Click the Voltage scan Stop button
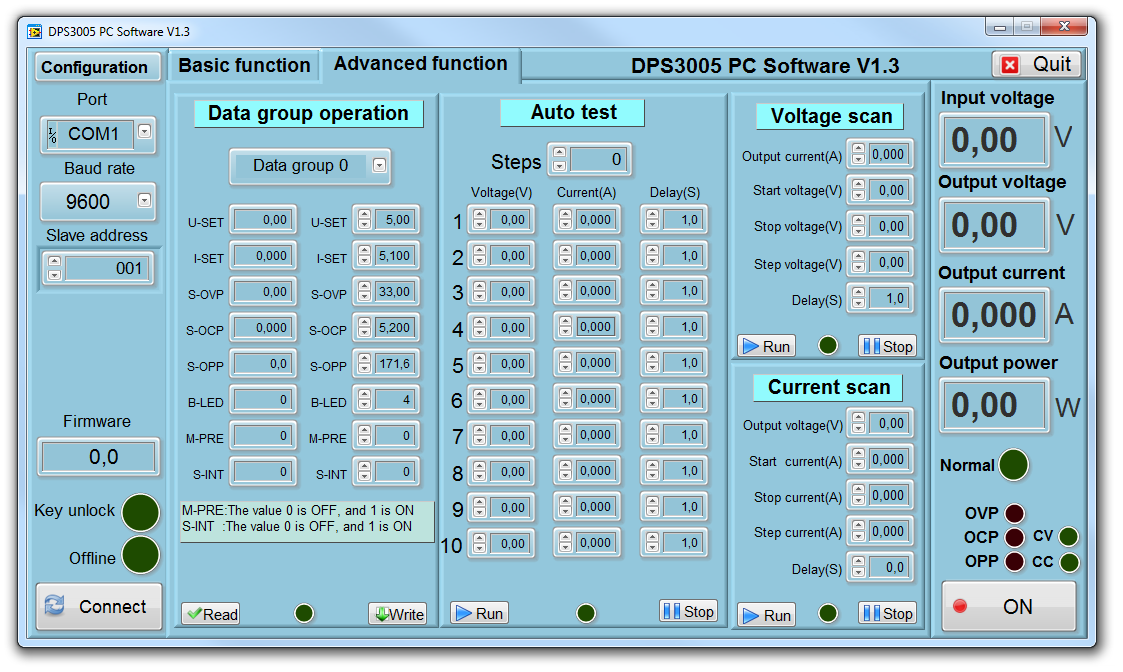 point(887,346)
